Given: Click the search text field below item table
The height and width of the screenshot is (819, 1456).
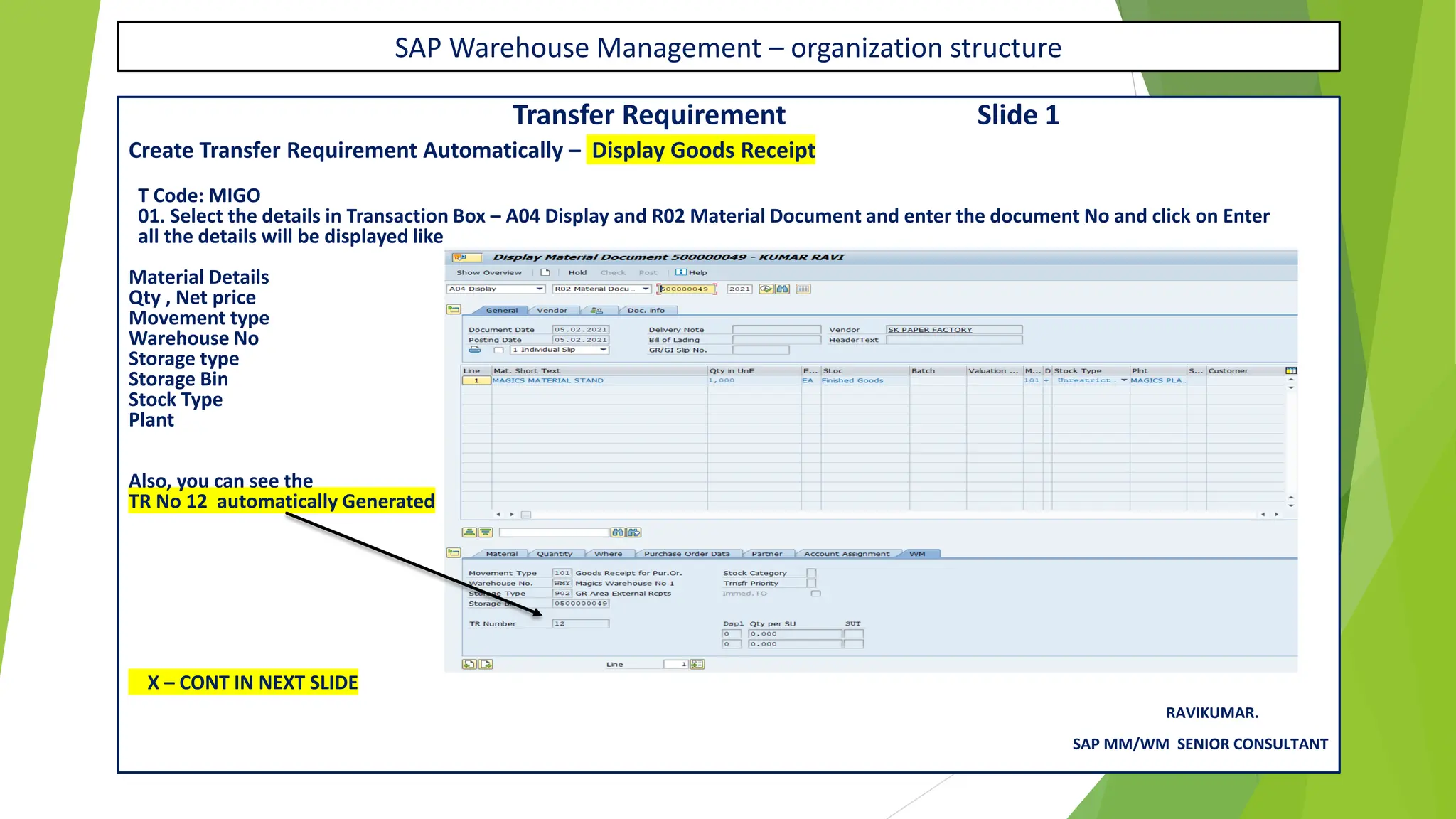Looking at the screenshot, I should click(554, 532).
